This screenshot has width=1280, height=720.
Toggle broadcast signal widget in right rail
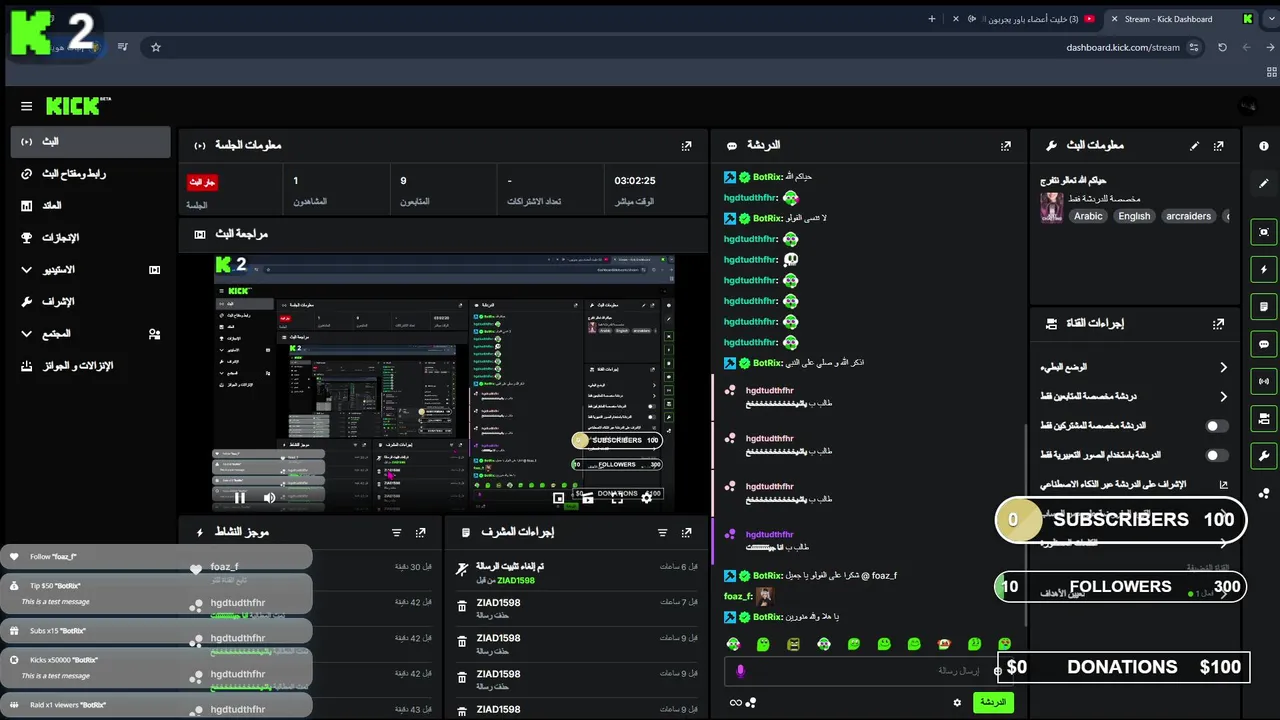(1264, 381)
